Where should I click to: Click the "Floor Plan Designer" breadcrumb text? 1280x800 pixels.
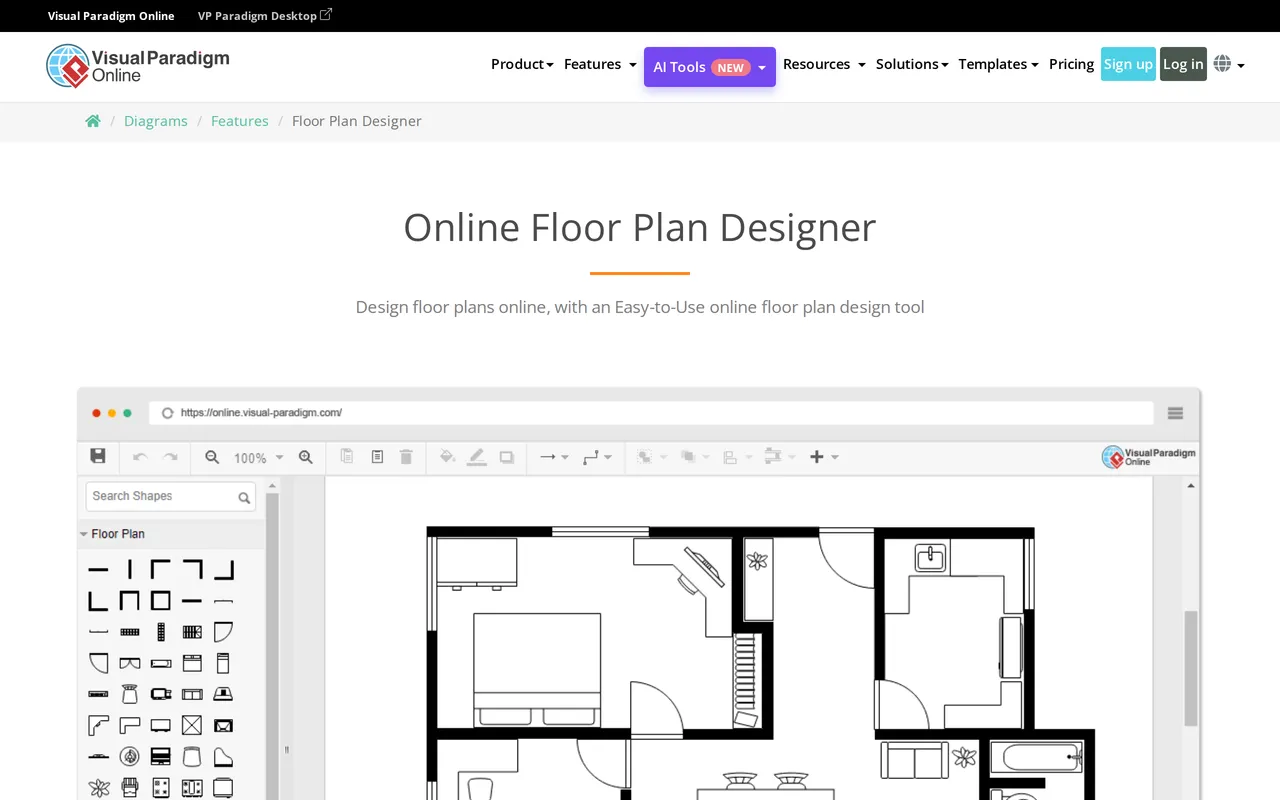[x=357, y=121]
